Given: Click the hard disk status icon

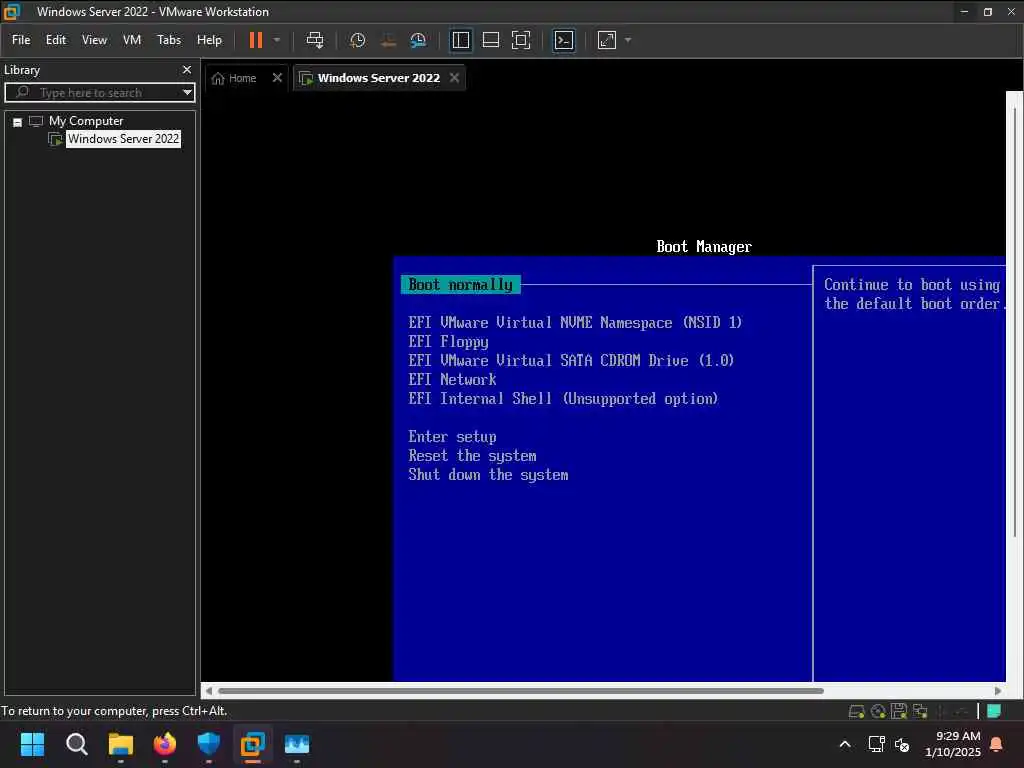Looking at the screenshot, I should tap(856, 711).
